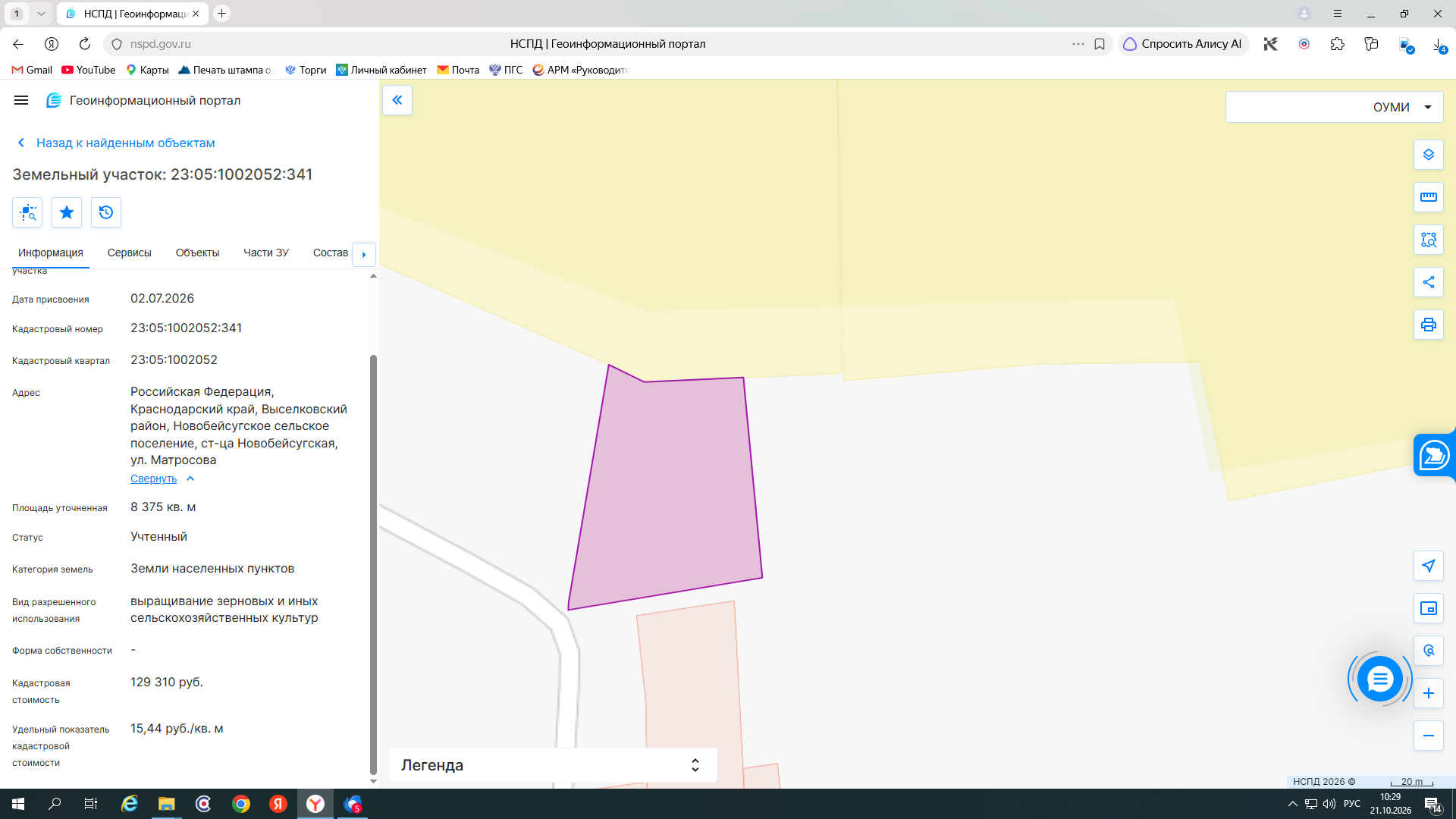Viewport: 1456px width, 819px height.
Task: Open Windows Start menu
Action: [x=18, y=804]
